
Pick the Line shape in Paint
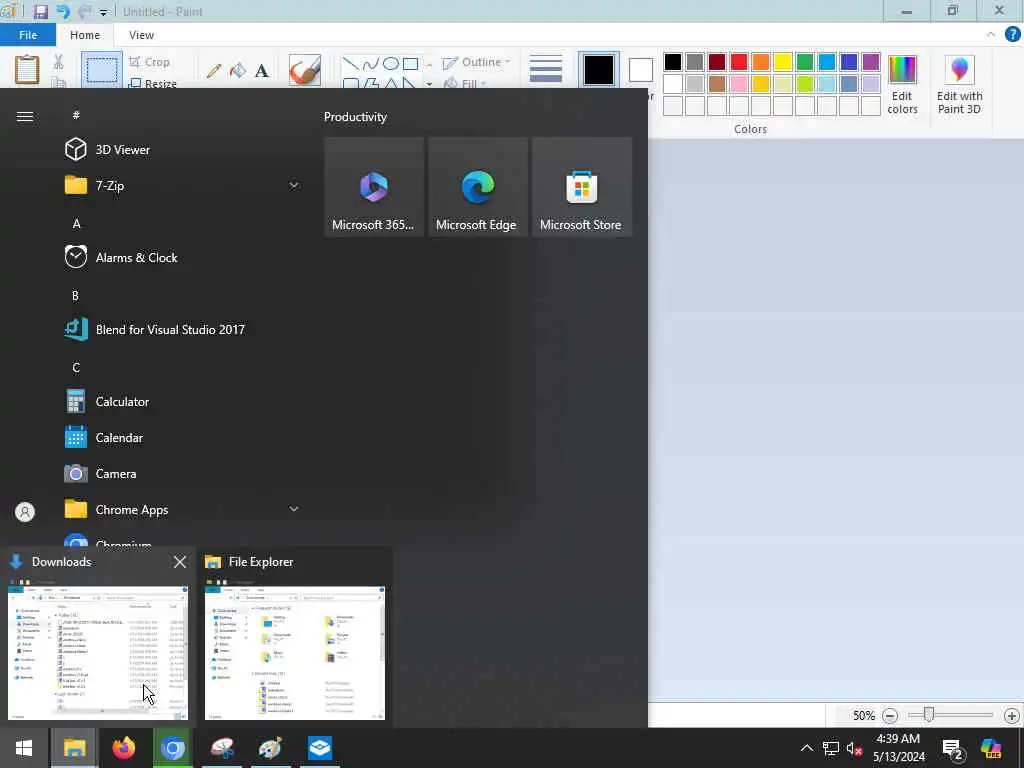[x=350, y=63]
